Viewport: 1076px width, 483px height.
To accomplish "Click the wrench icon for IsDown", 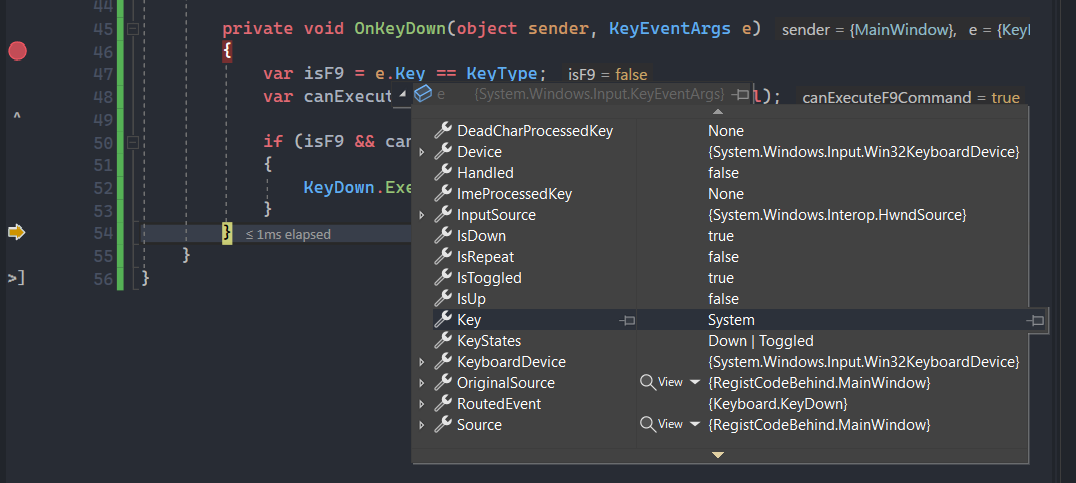I will [443, 236].
